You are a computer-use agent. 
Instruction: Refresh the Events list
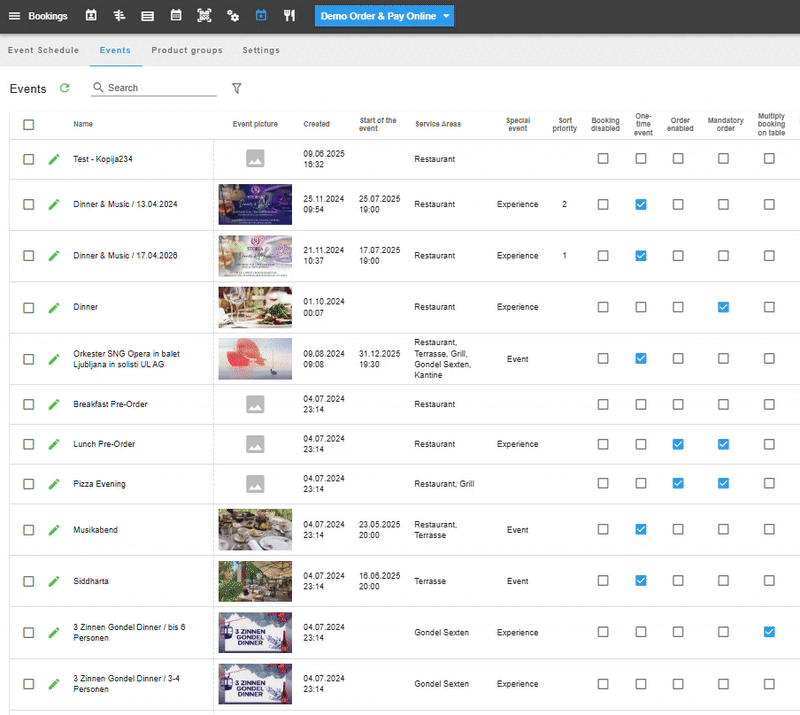[x=64, y=88]
